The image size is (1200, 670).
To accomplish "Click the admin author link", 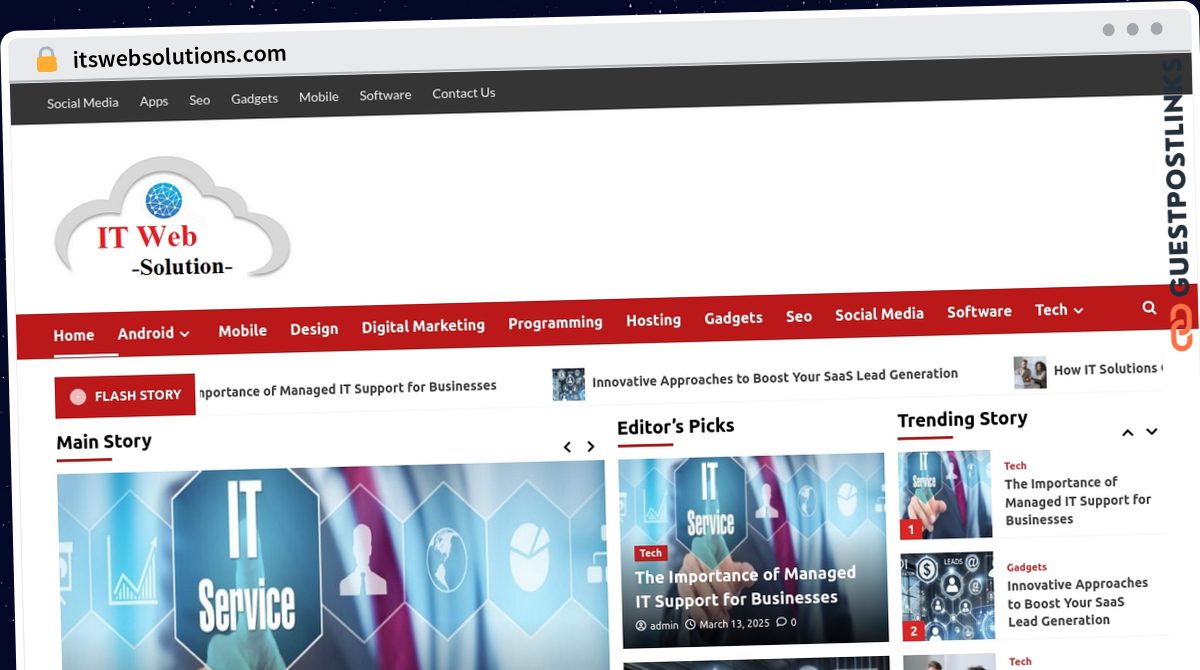I will point(664,626).
